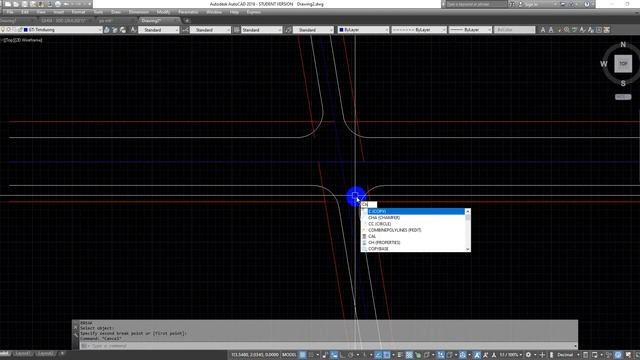Open the dimension style Standard dropdown
The image size is (640, 360).
(210, 30)
